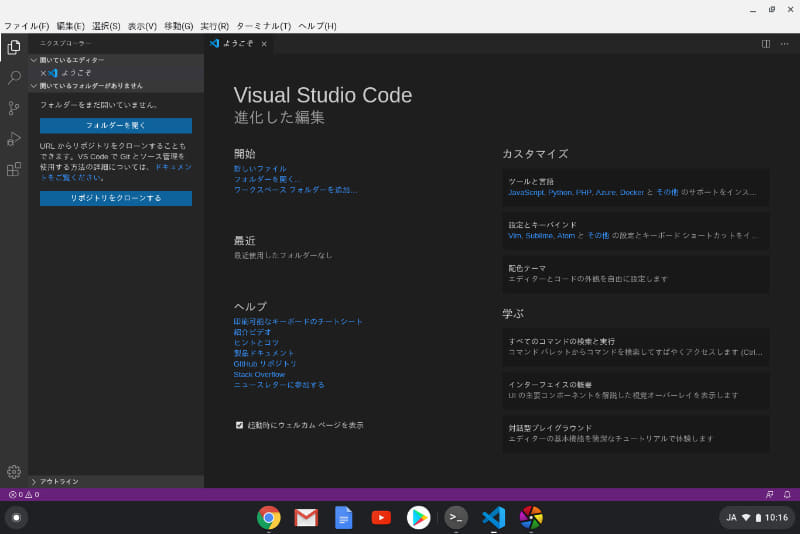Open the ターミナル(T) menu

click(x=263, y=26)
